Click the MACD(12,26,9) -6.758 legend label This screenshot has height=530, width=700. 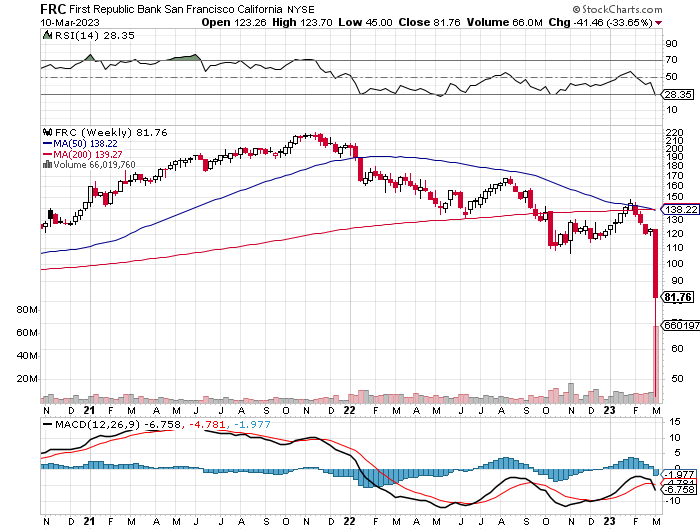pyautogui.click(x=118, y=425)
